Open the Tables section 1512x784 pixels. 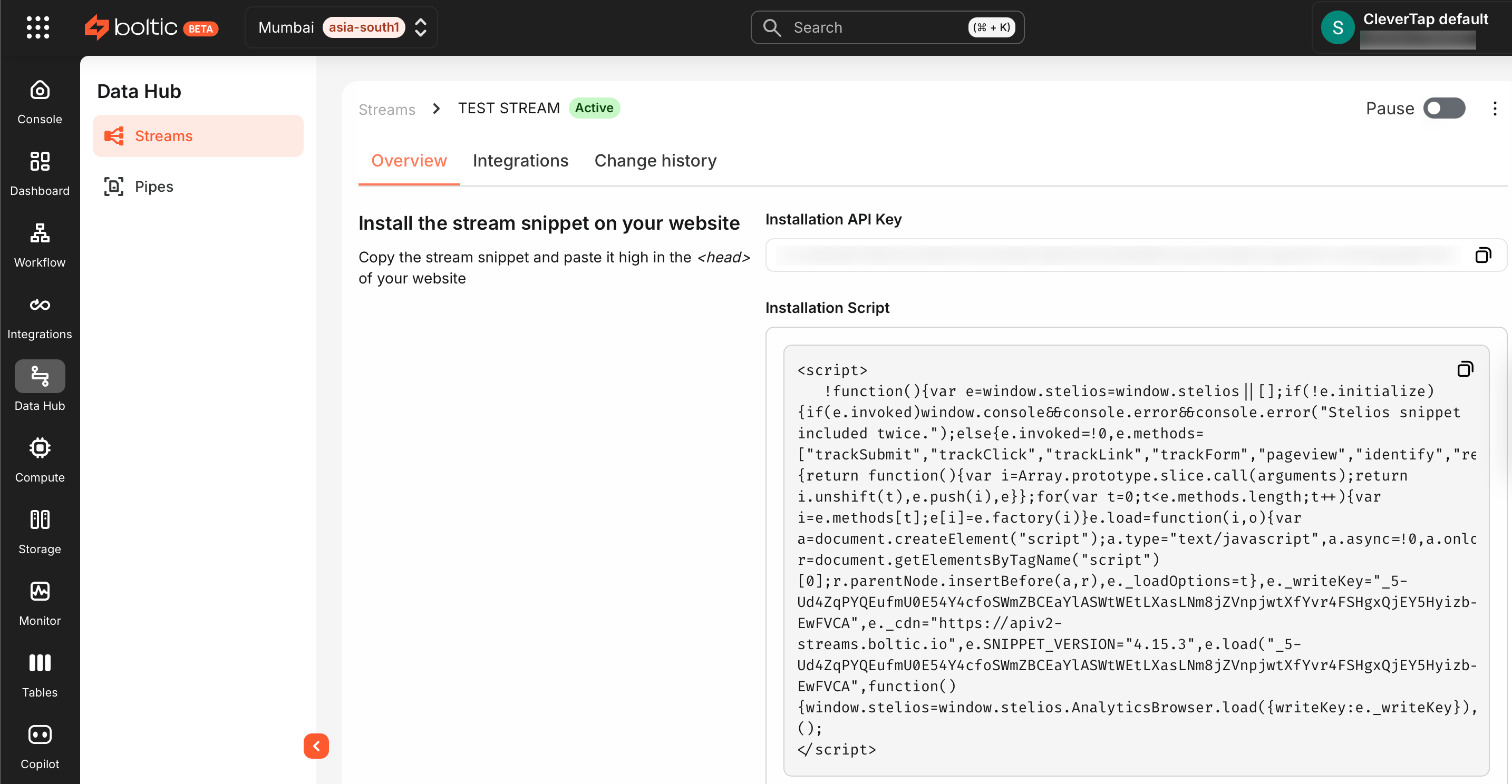pyautogui.click(x=40, y=675)
